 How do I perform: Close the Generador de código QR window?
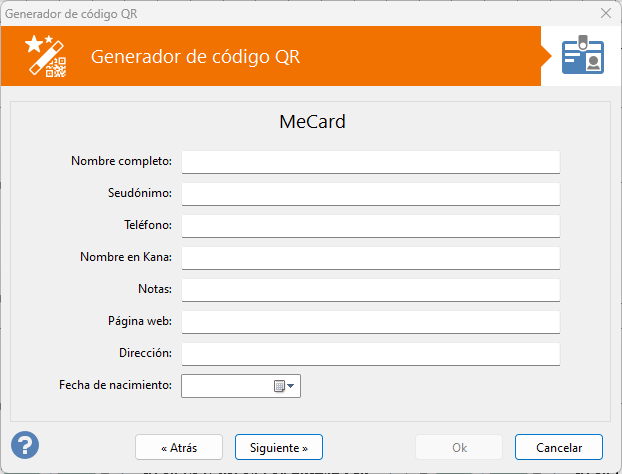pyautogui.click(x=605, y=13)
